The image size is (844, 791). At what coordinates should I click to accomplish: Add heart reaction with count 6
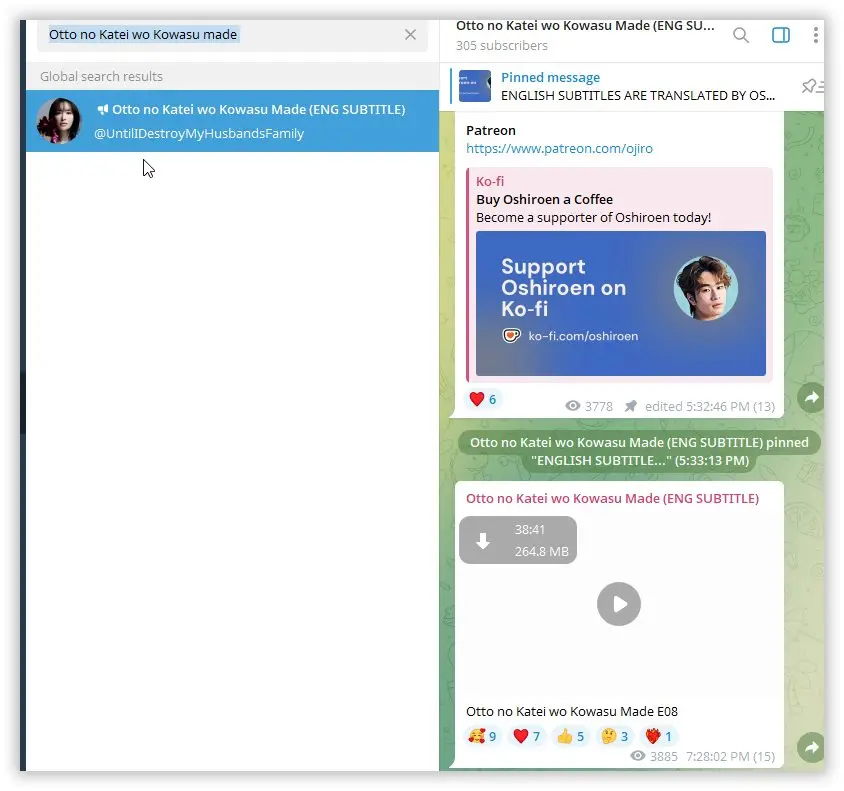tap(483, 399)
